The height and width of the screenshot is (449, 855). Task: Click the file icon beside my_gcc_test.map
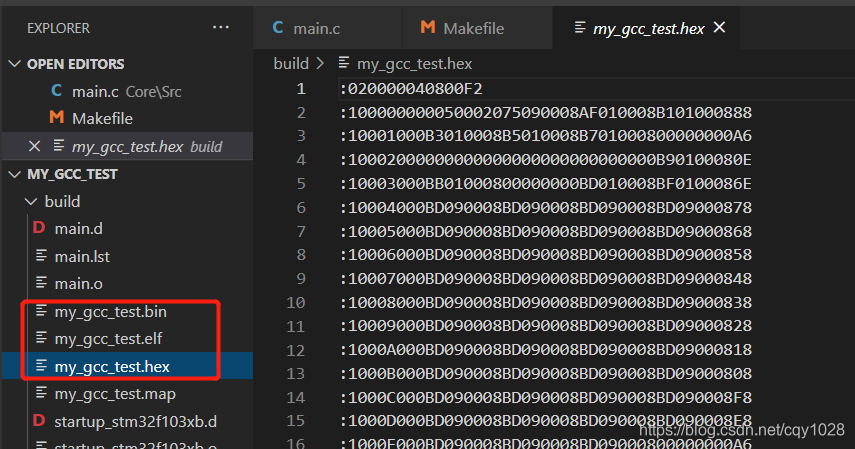(x=41, y=393)
